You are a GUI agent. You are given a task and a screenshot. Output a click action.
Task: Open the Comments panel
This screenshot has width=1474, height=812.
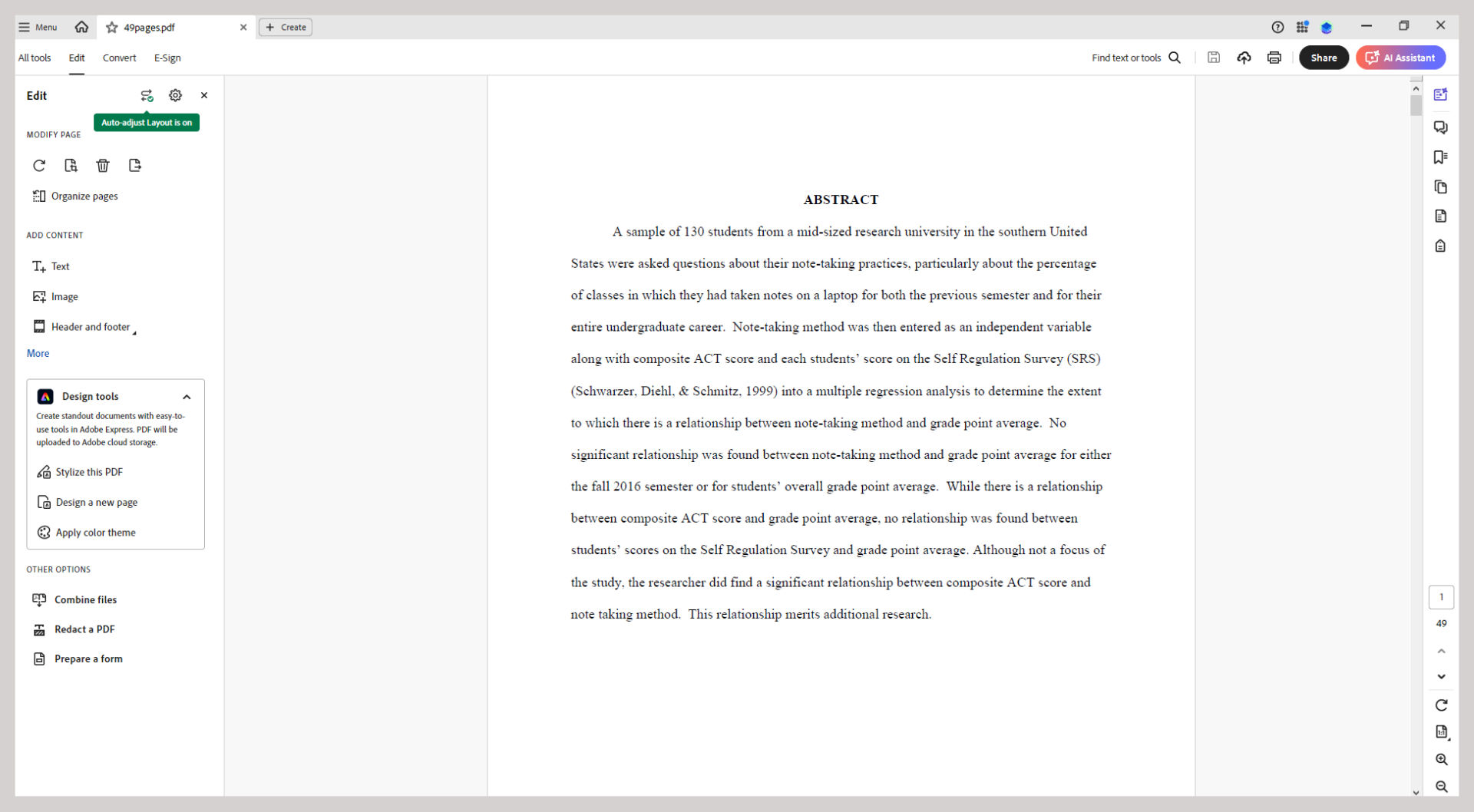pos(1441,127)
